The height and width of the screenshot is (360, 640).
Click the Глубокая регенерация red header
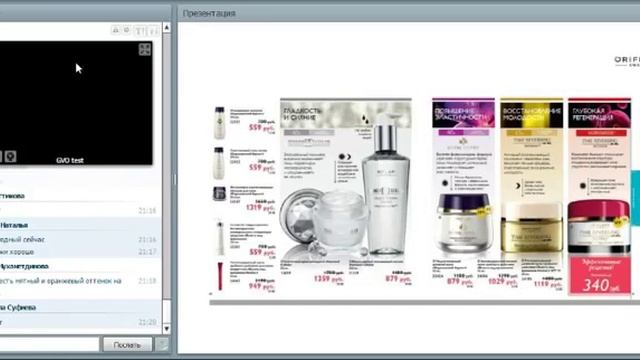point(599,113)
